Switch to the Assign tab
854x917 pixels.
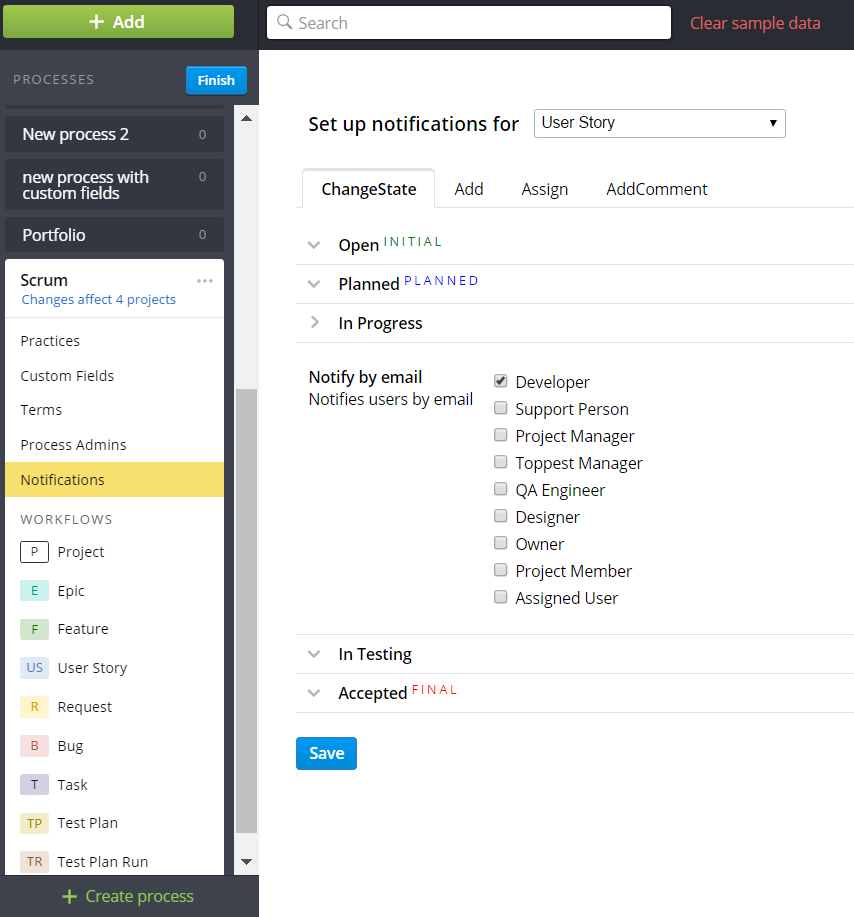tap(544, 189)
